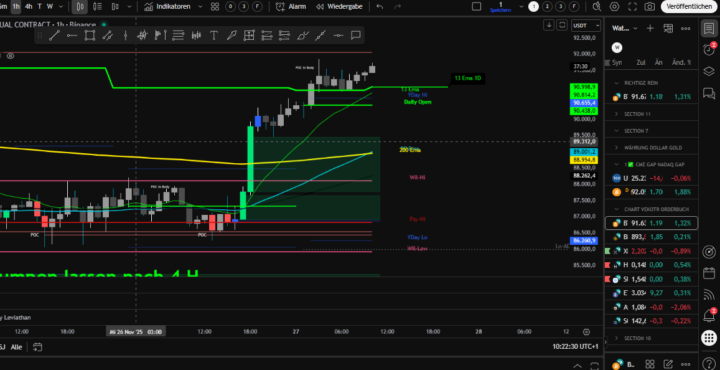Open the date range calendar icon
The width and height of the screenshot is (720, 370).
(x=38, y=347)
